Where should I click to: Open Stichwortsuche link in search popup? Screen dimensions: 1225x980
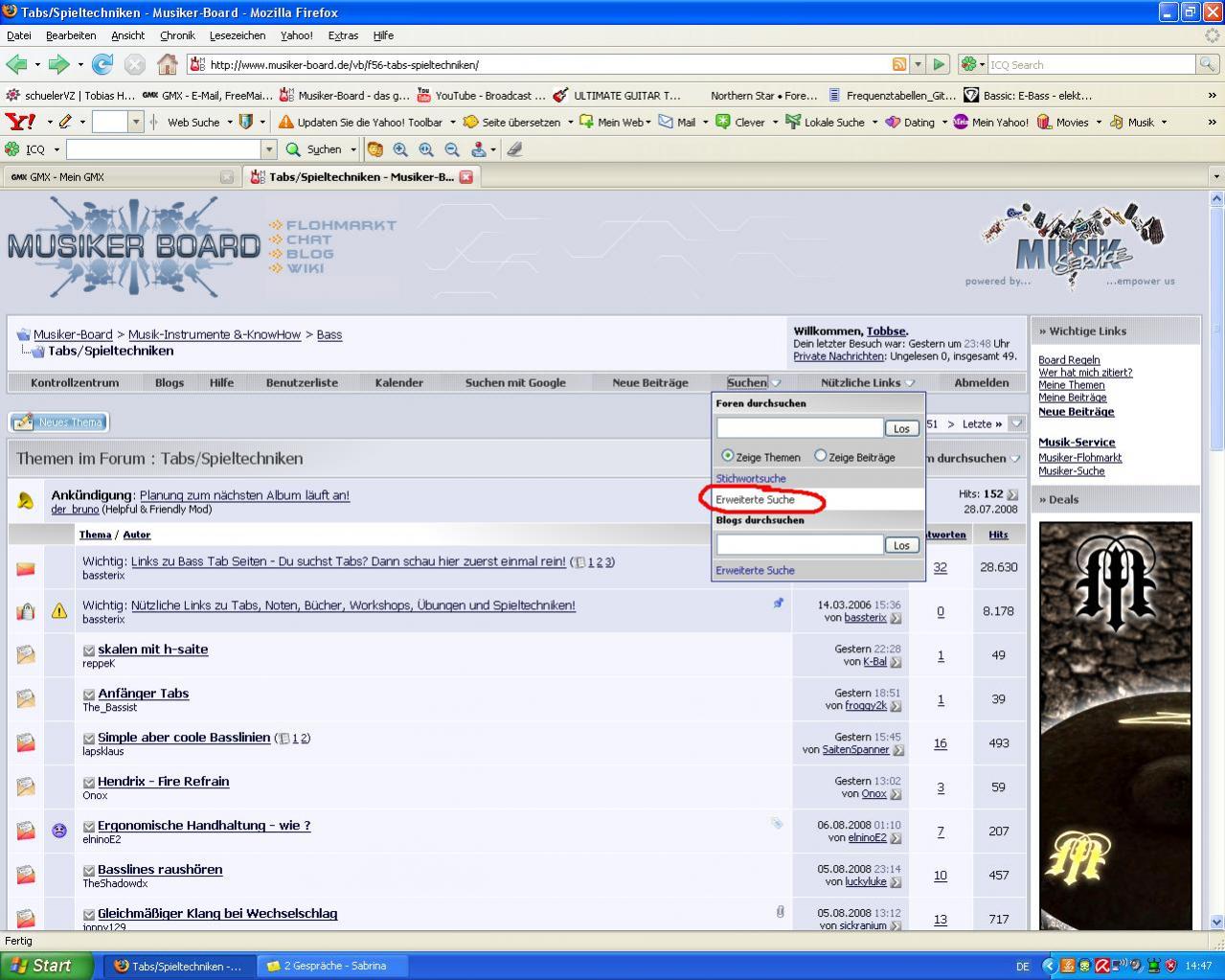751,478
